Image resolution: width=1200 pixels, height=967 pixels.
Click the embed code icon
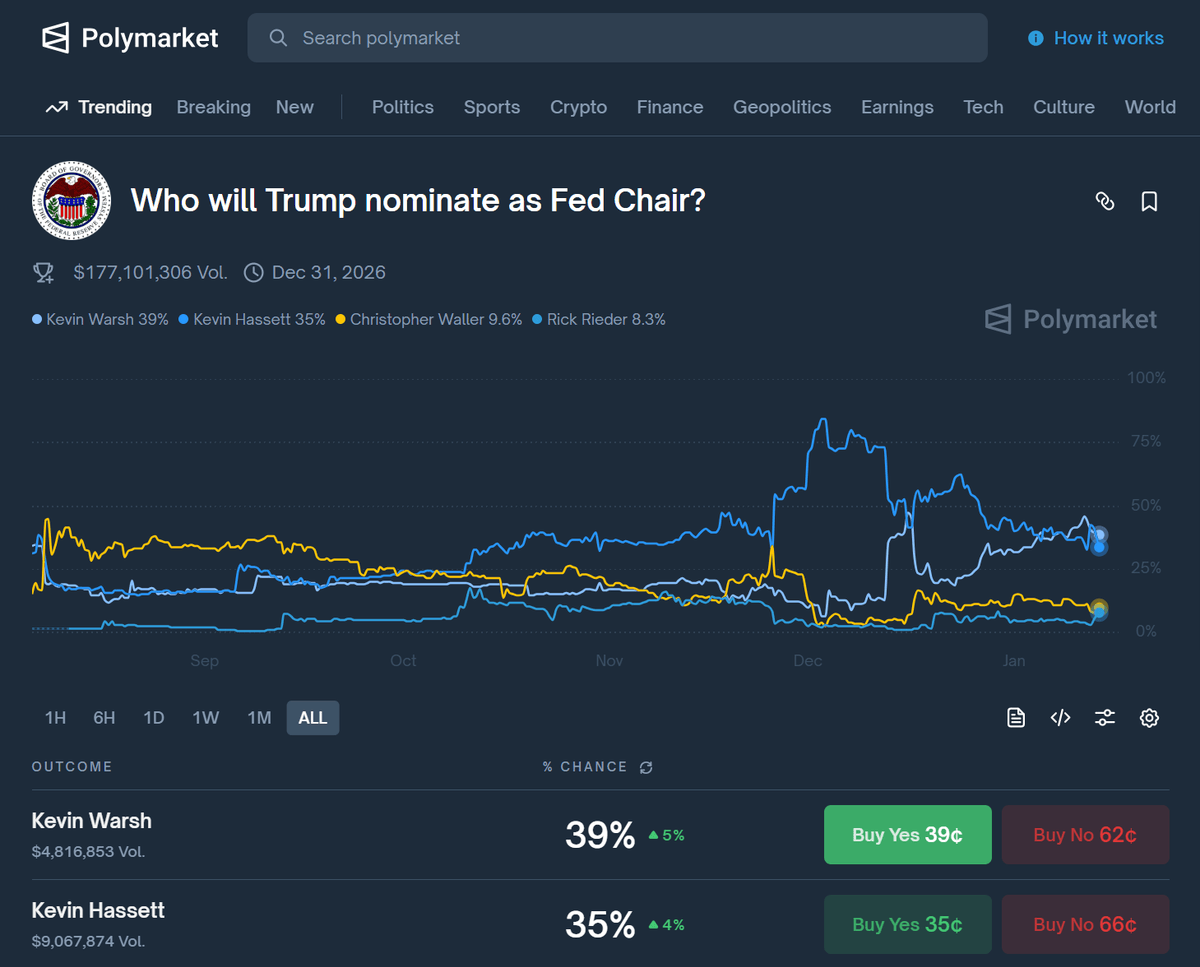pos(1061,717)
